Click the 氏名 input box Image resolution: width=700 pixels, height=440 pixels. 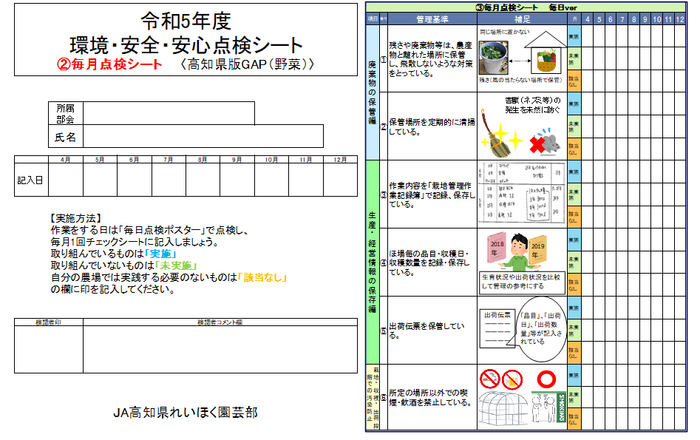203,136
